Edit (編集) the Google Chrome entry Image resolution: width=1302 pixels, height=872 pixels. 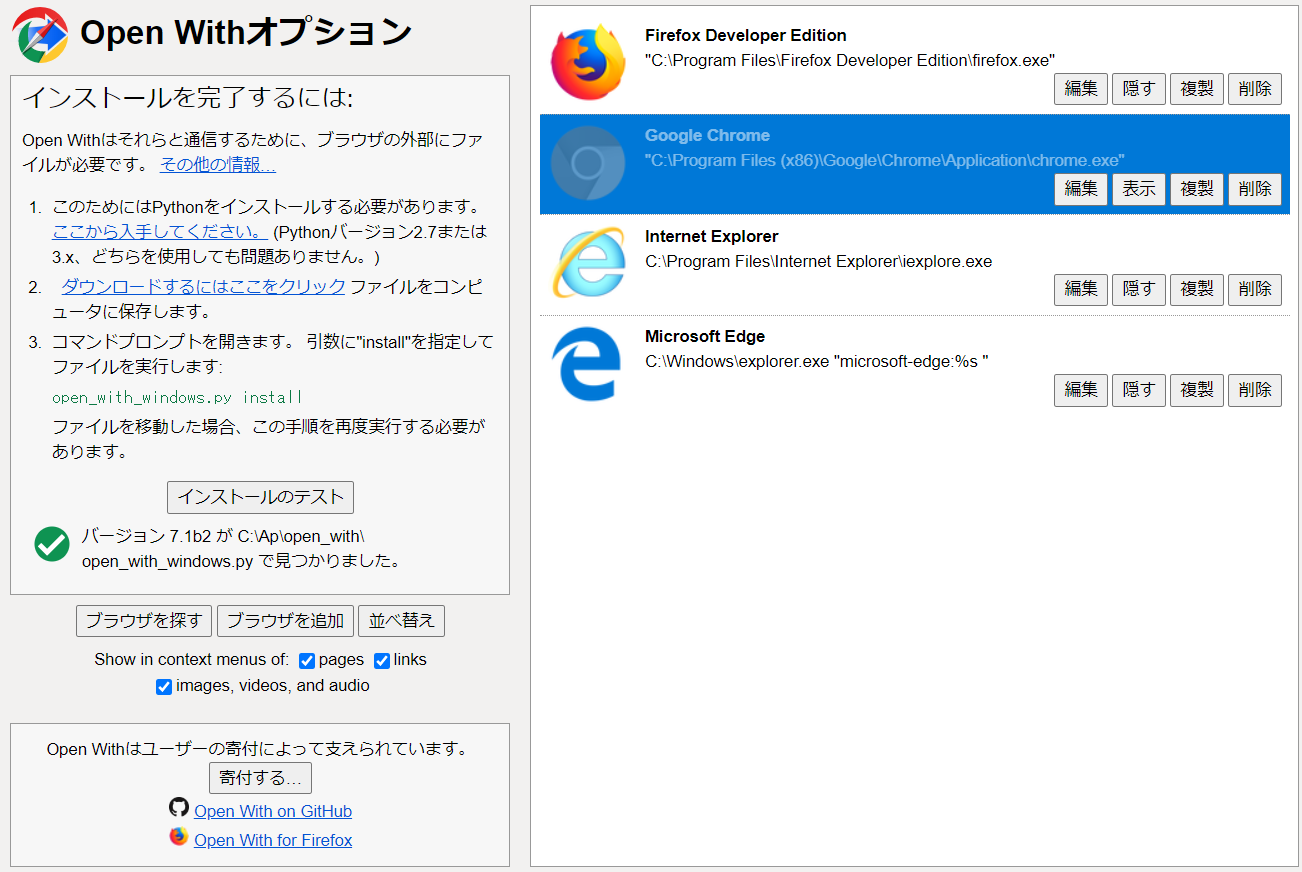[x=1081, y=189]
